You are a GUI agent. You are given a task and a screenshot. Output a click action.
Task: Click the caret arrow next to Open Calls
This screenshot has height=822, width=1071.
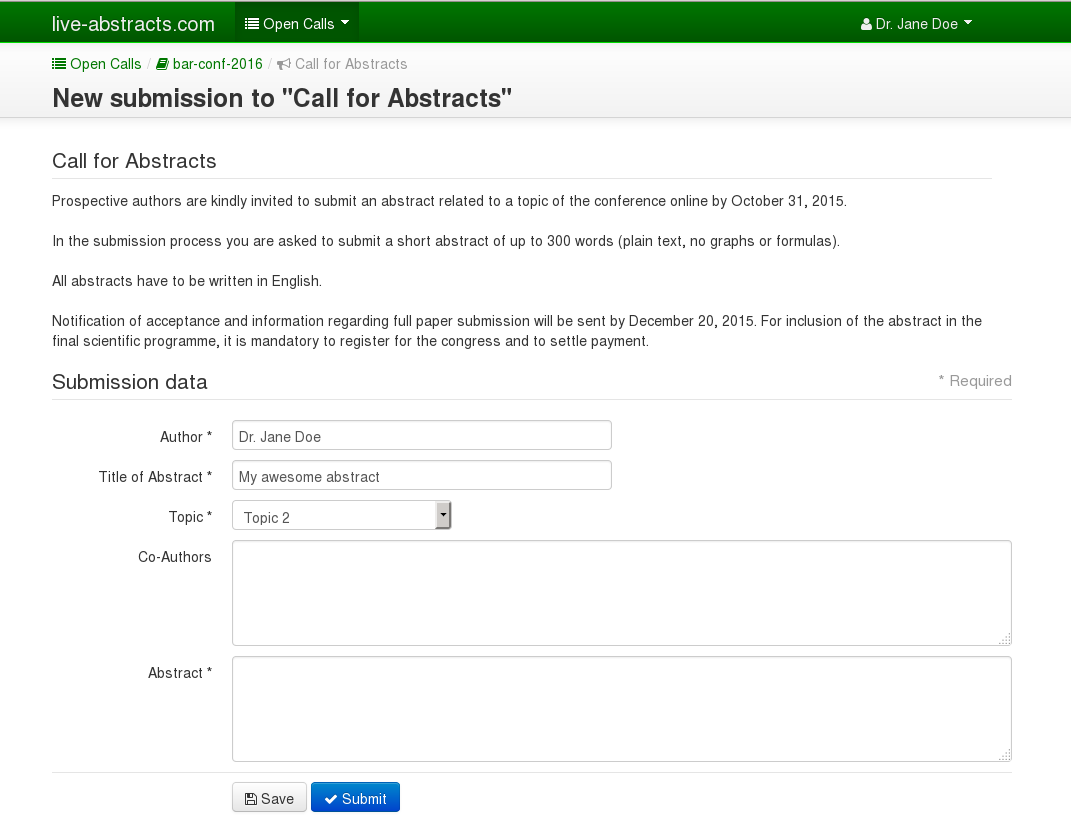(x=345, y=23)
